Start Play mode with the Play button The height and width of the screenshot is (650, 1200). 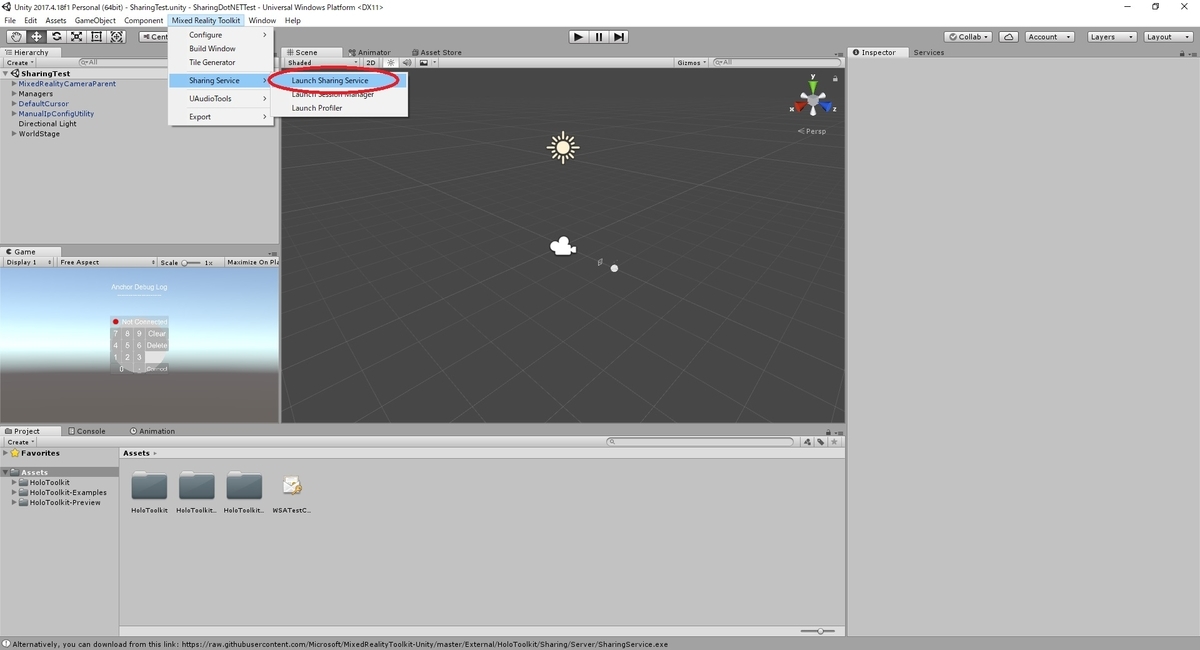click(578, 37)
